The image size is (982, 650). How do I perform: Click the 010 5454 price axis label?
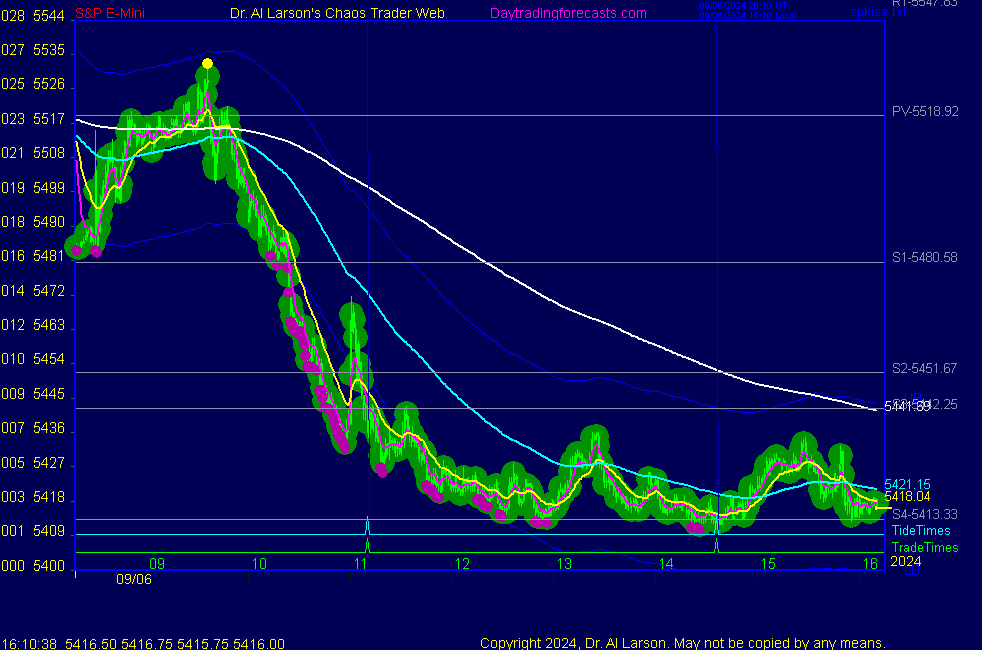[x=33, y=359]
